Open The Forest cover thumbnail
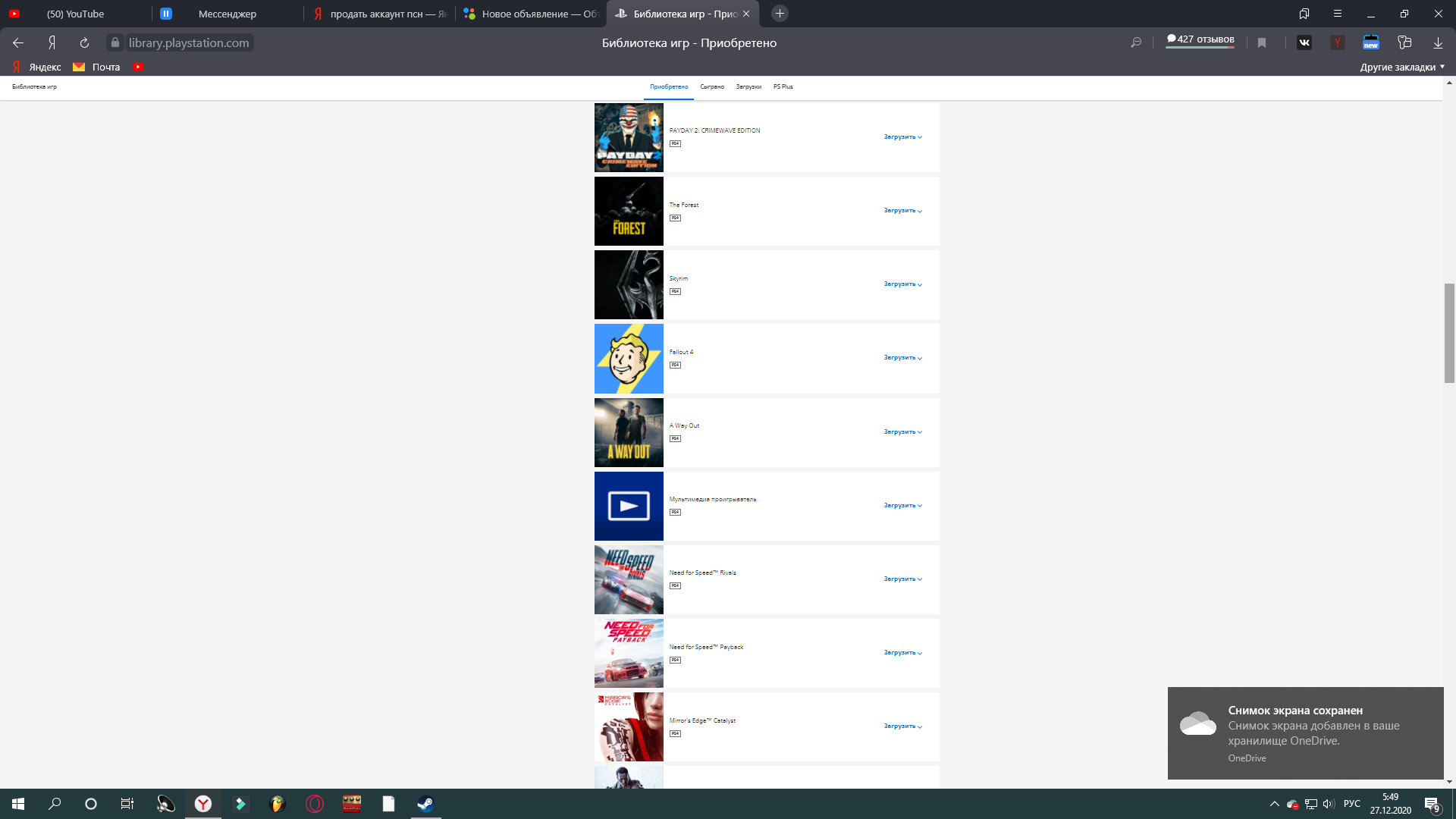The width and height of the screenshot is (1456, 819). coord(629,211)
